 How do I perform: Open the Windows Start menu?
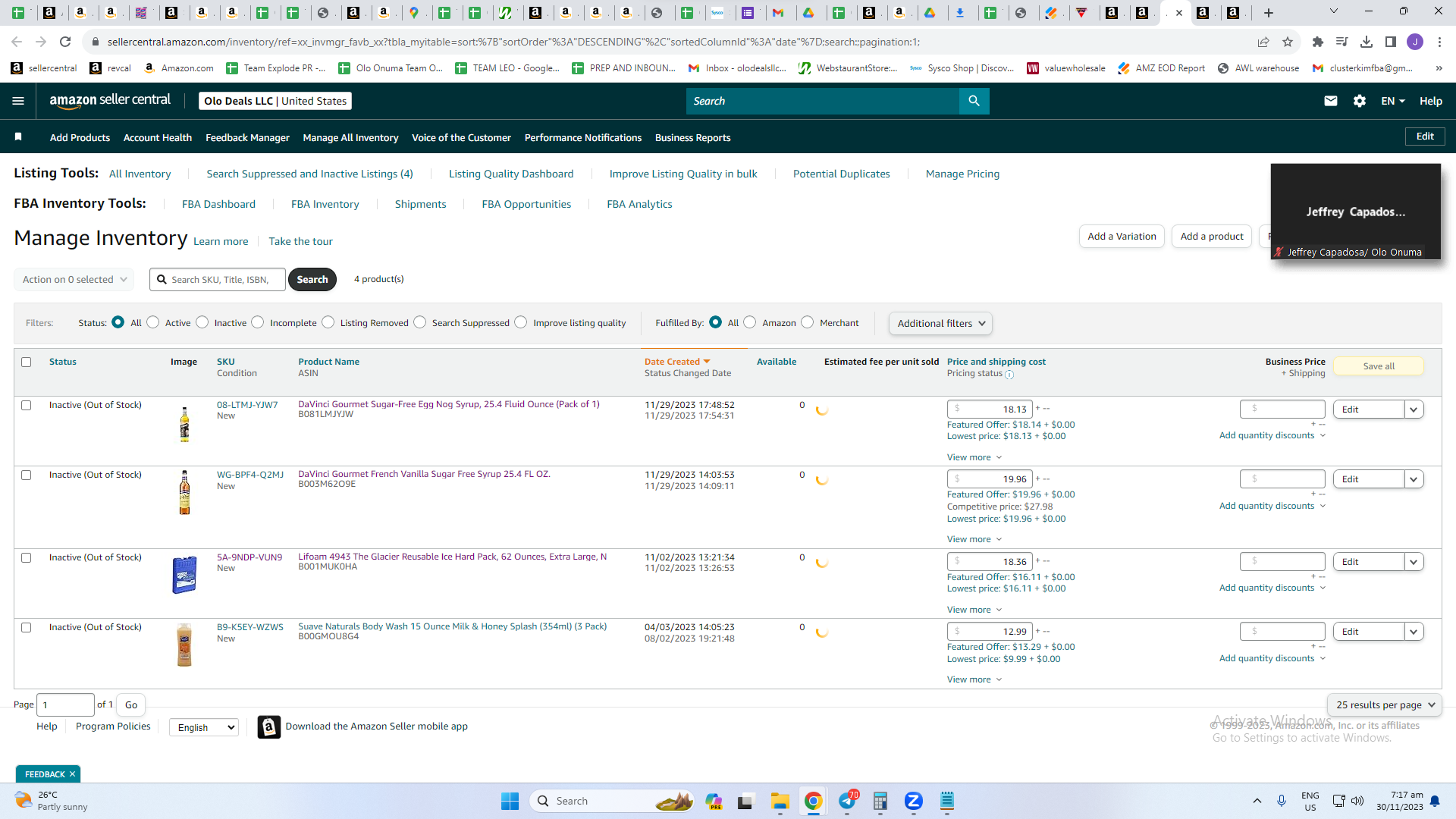tap(510, 801)
